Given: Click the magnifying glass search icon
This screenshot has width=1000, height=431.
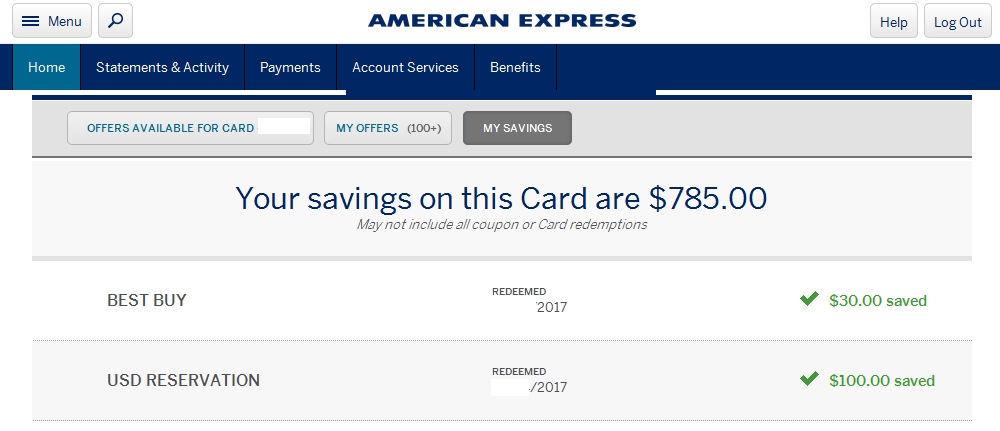Looking at the screenshot, I should click(115, 21).
